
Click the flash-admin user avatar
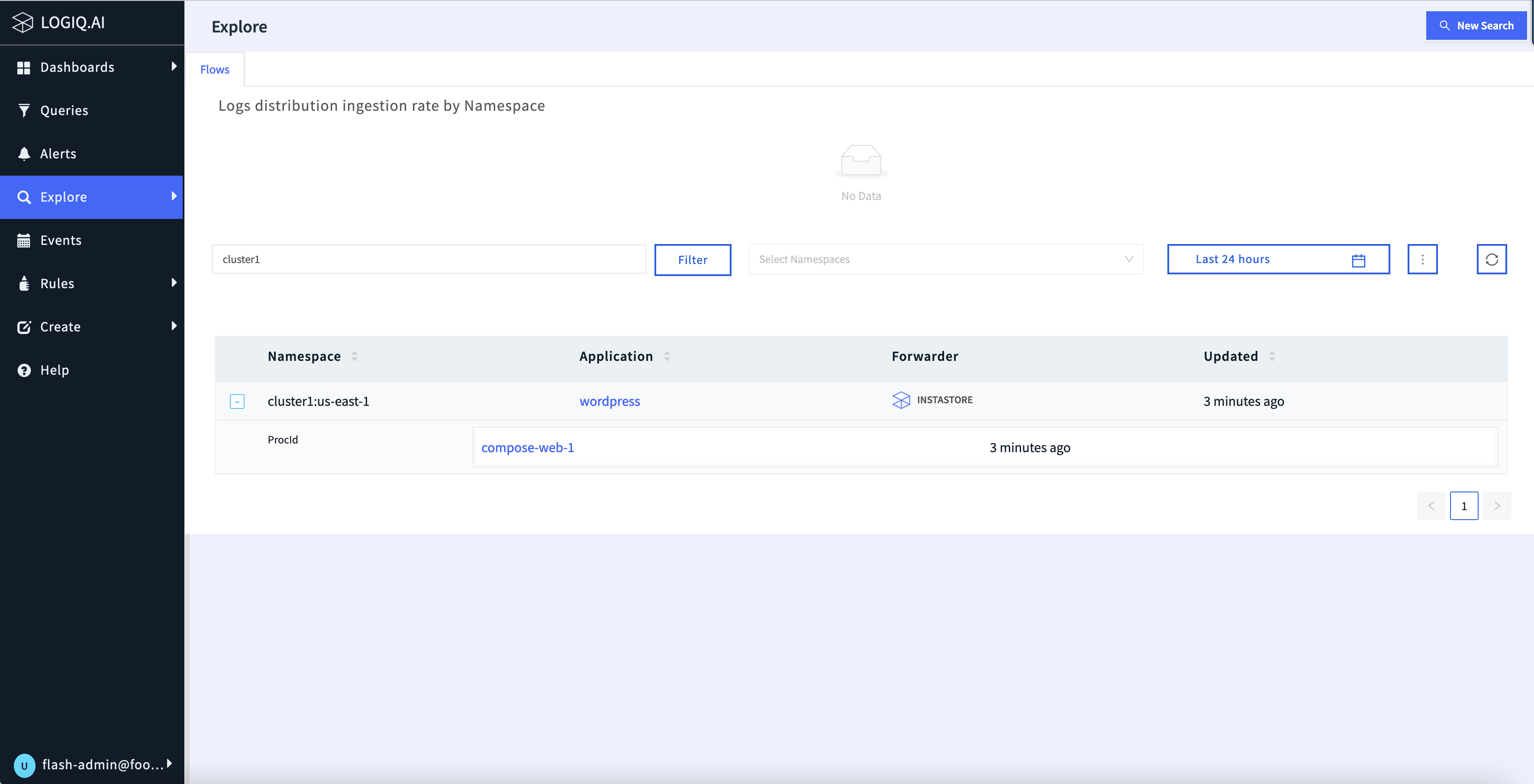(24, 765)
